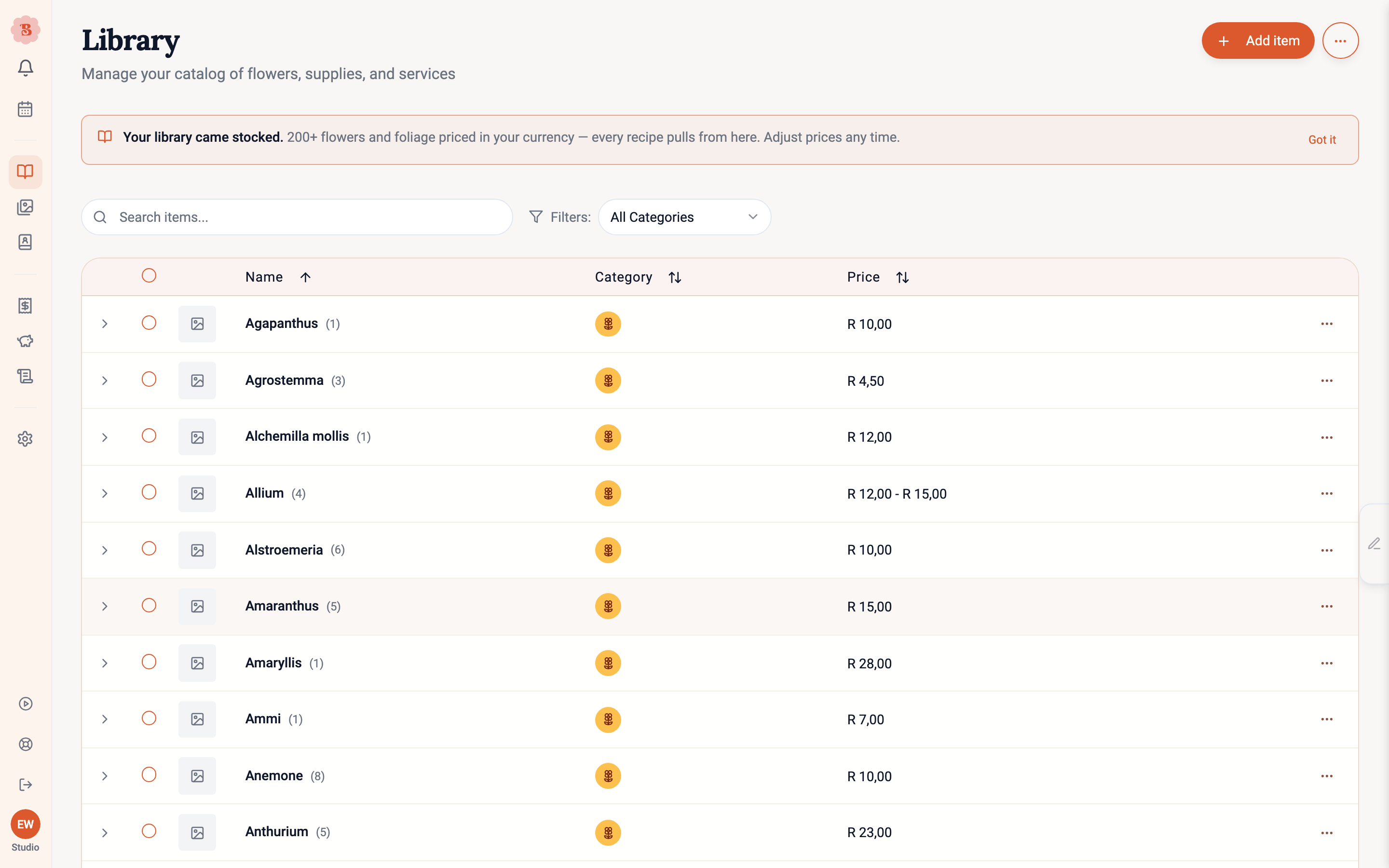Sort table by Price column

[878, 277]
